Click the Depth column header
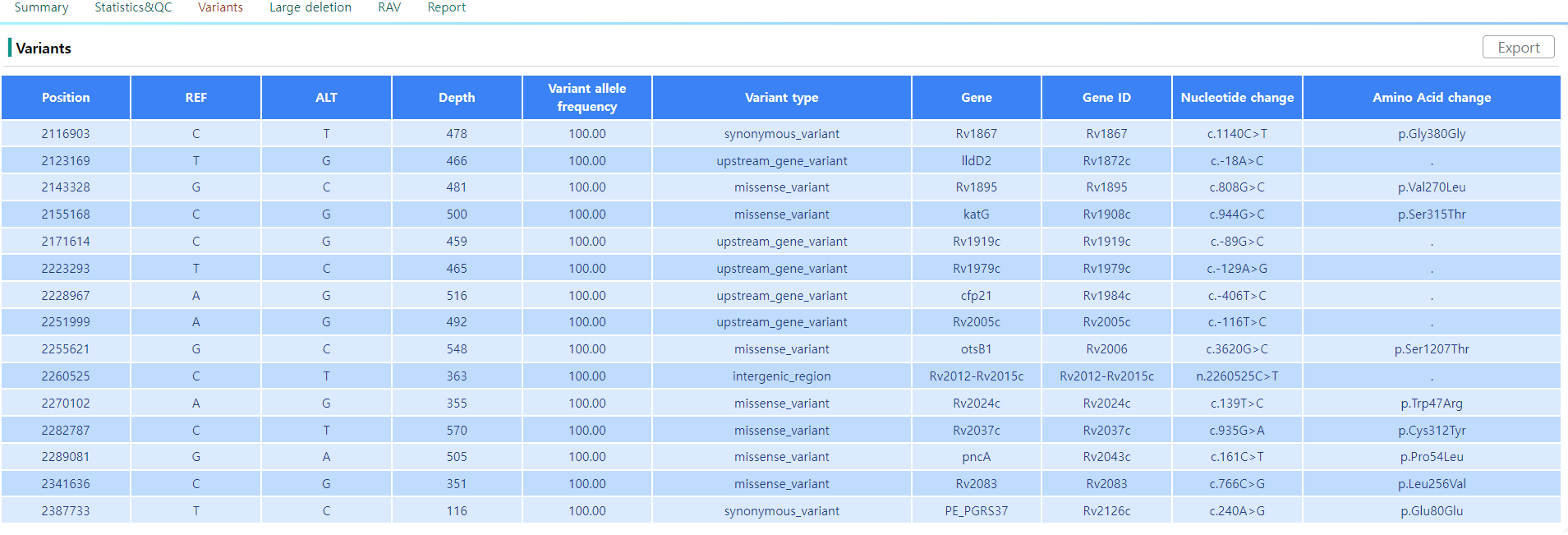 (x=457, y=97)
